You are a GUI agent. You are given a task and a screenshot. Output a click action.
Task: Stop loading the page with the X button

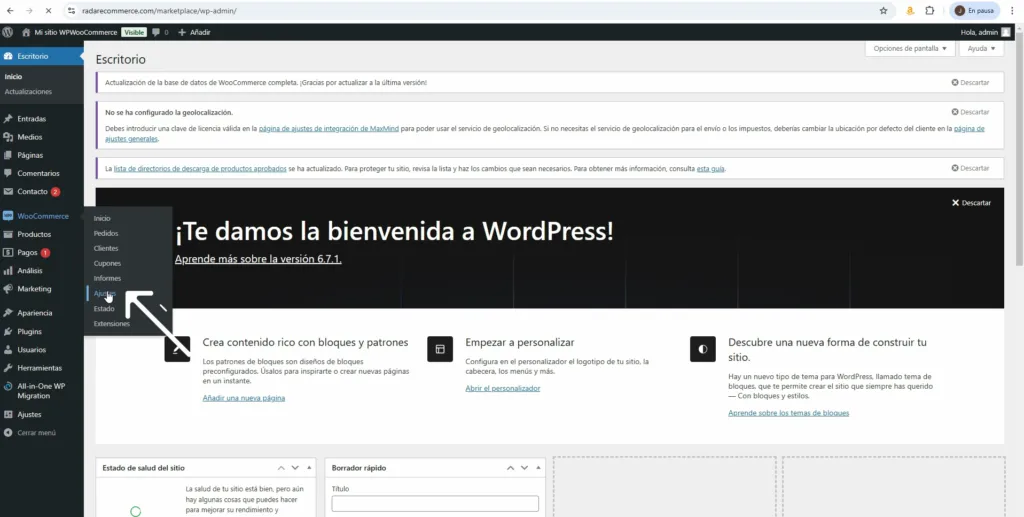pyautogui.click(x=49, y=10)
